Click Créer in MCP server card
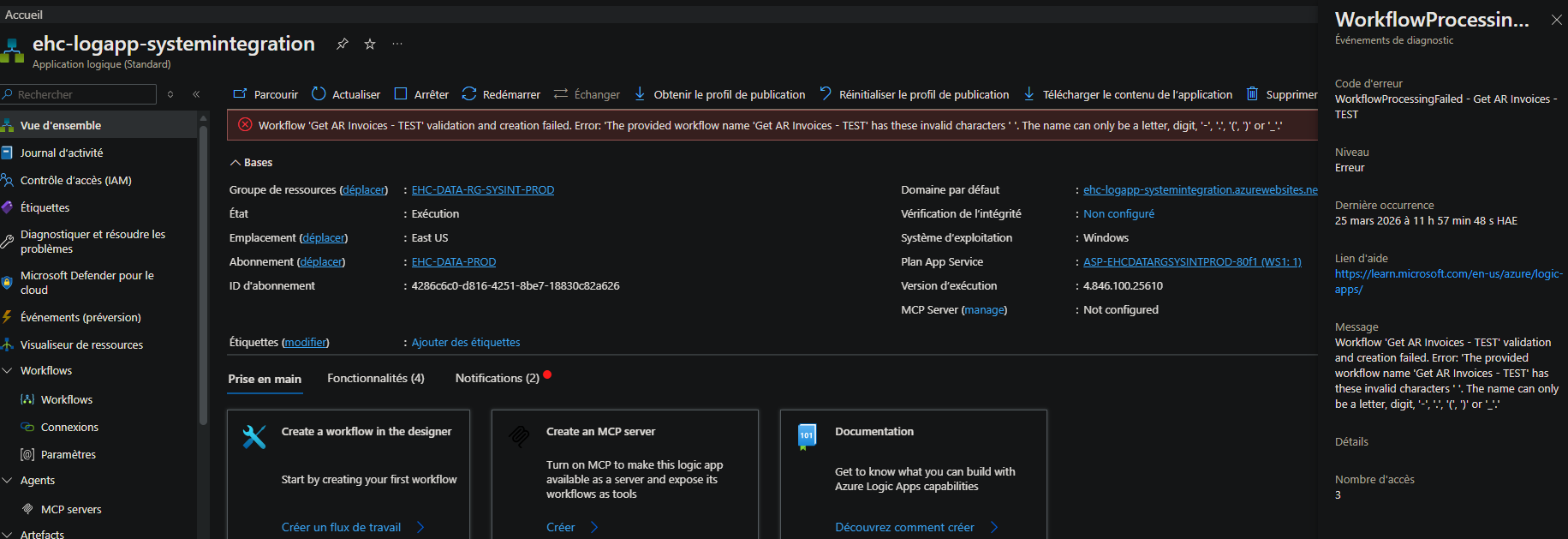1568x539 pixels. tap(561, 527)
